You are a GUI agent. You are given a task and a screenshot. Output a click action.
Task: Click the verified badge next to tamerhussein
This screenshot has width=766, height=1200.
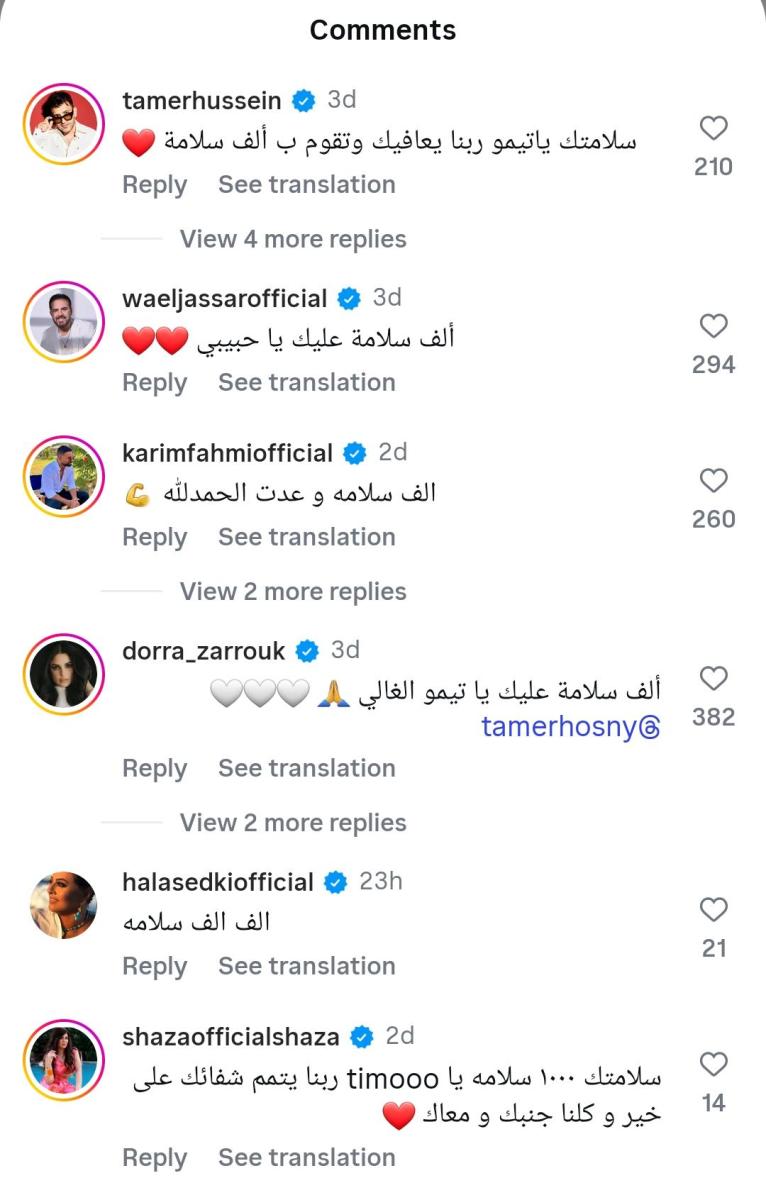[x=300, y=99]
